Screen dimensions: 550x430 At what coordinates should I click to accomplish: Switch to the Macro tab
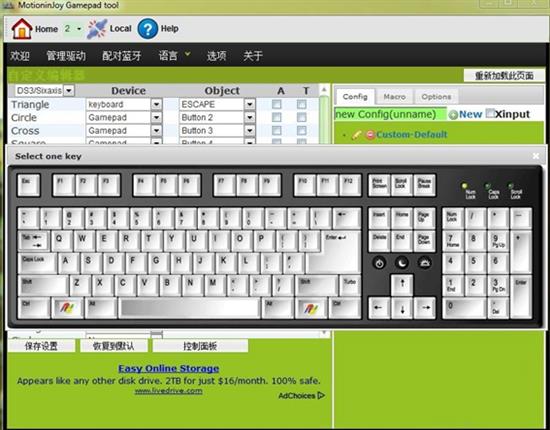[394, 97]
